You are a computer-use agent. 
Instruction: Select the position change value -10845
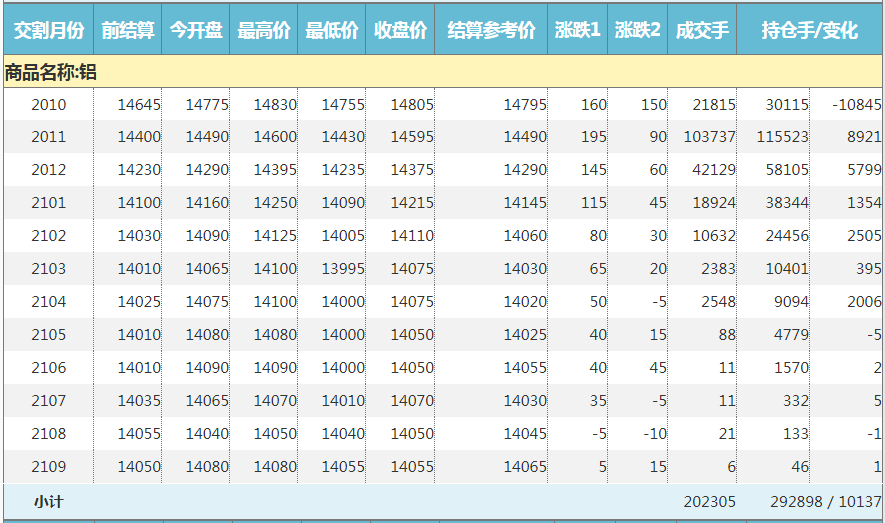[x=856, y=105]
